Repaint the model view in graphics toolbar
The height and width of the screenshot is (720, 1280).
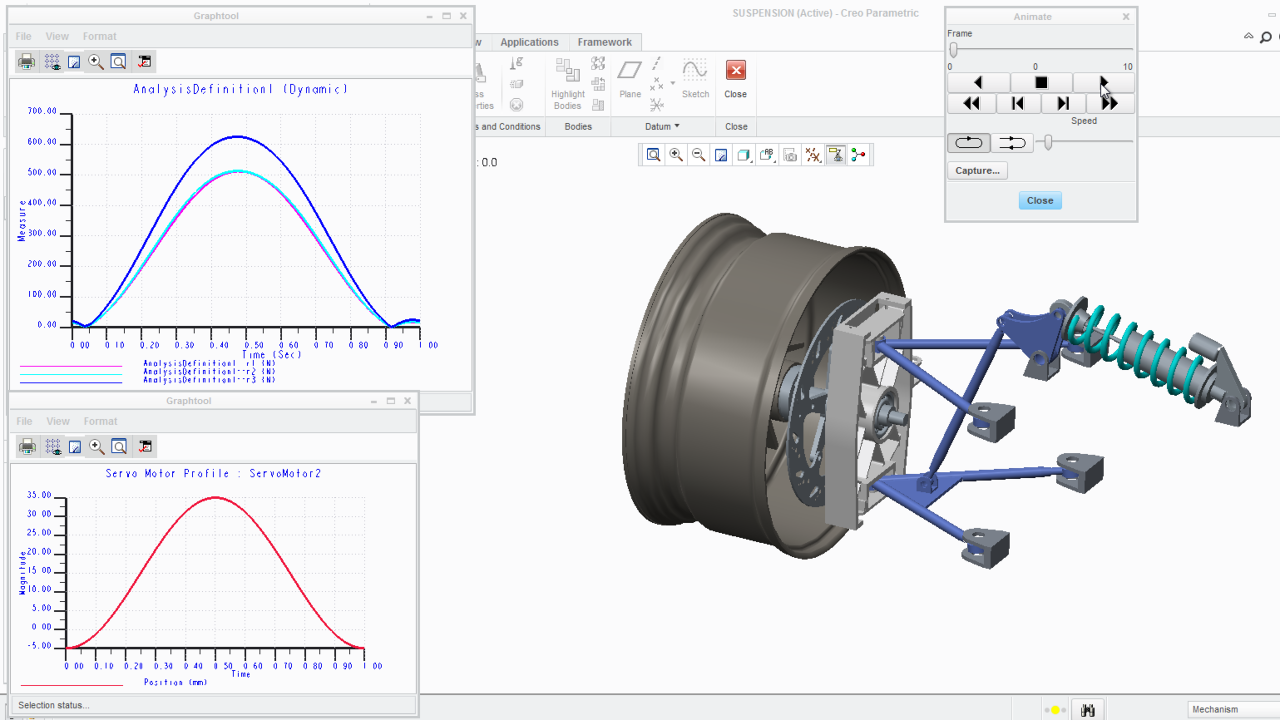point(720,155)
